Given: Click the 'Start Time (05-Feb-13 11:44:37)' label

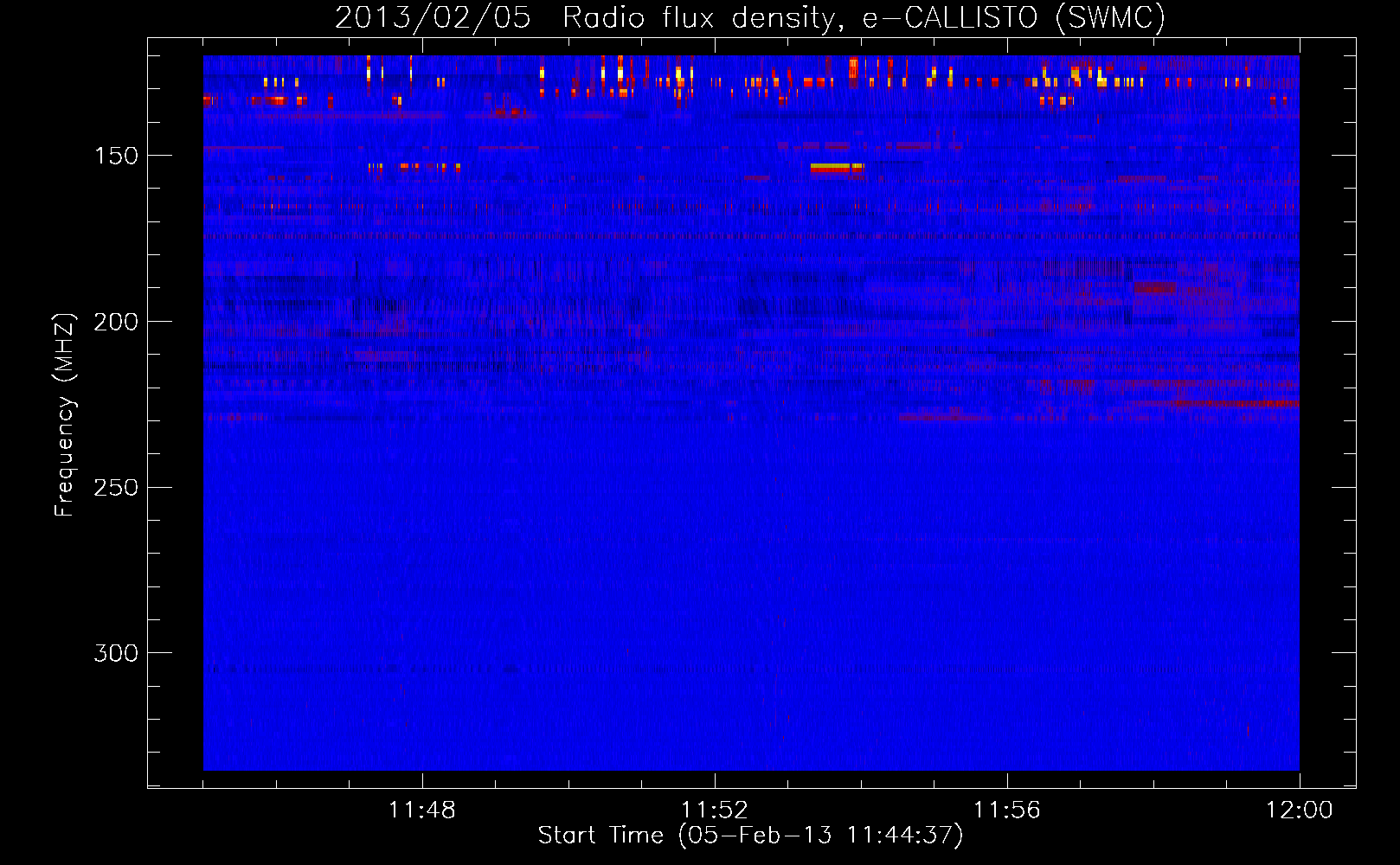Looking at the screenshot, I should 750,836.
